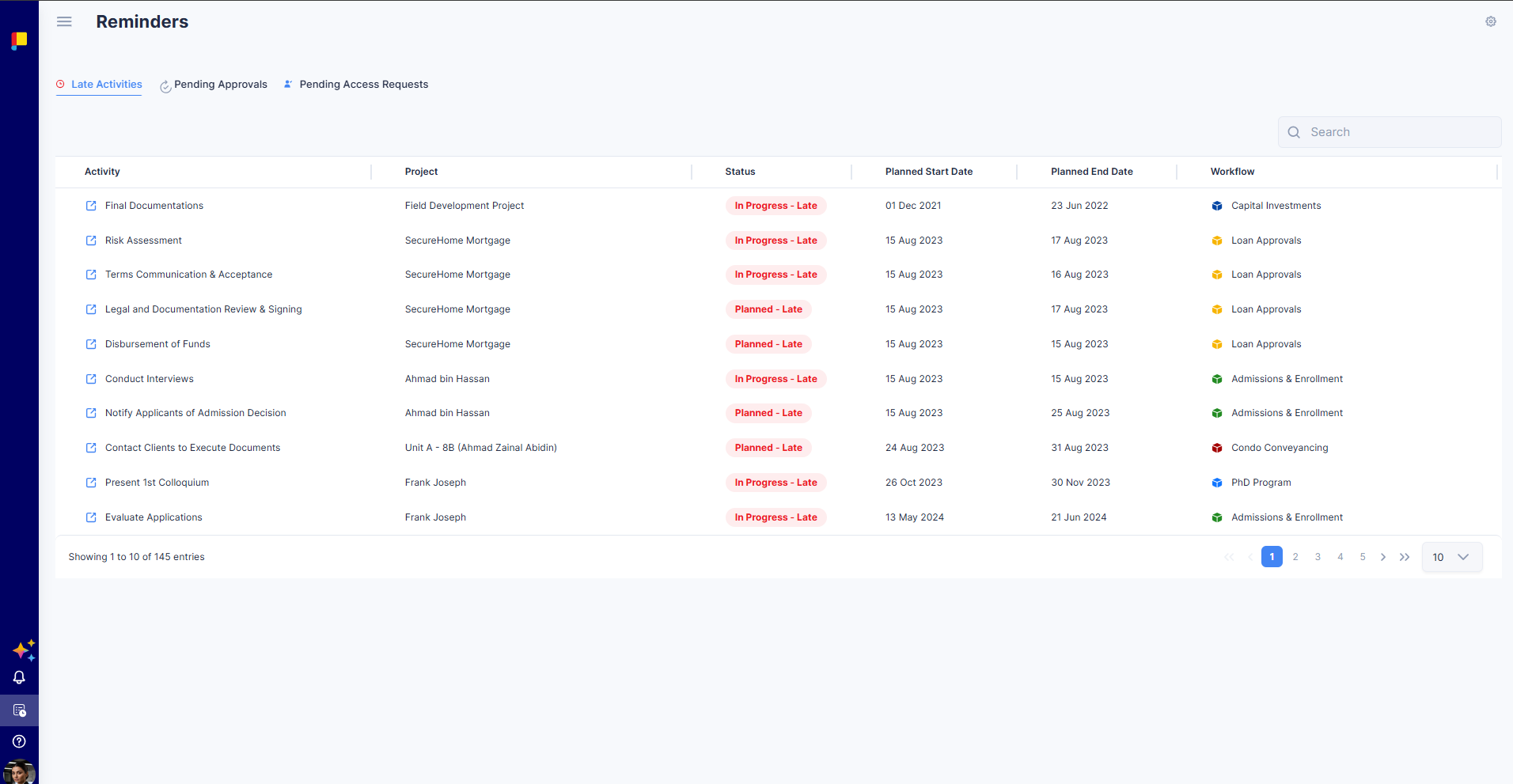Viewport: 1513px width, 784px height.
Task: Click 30 Nov 2023 end date
Action: [x=1080, y=483]
